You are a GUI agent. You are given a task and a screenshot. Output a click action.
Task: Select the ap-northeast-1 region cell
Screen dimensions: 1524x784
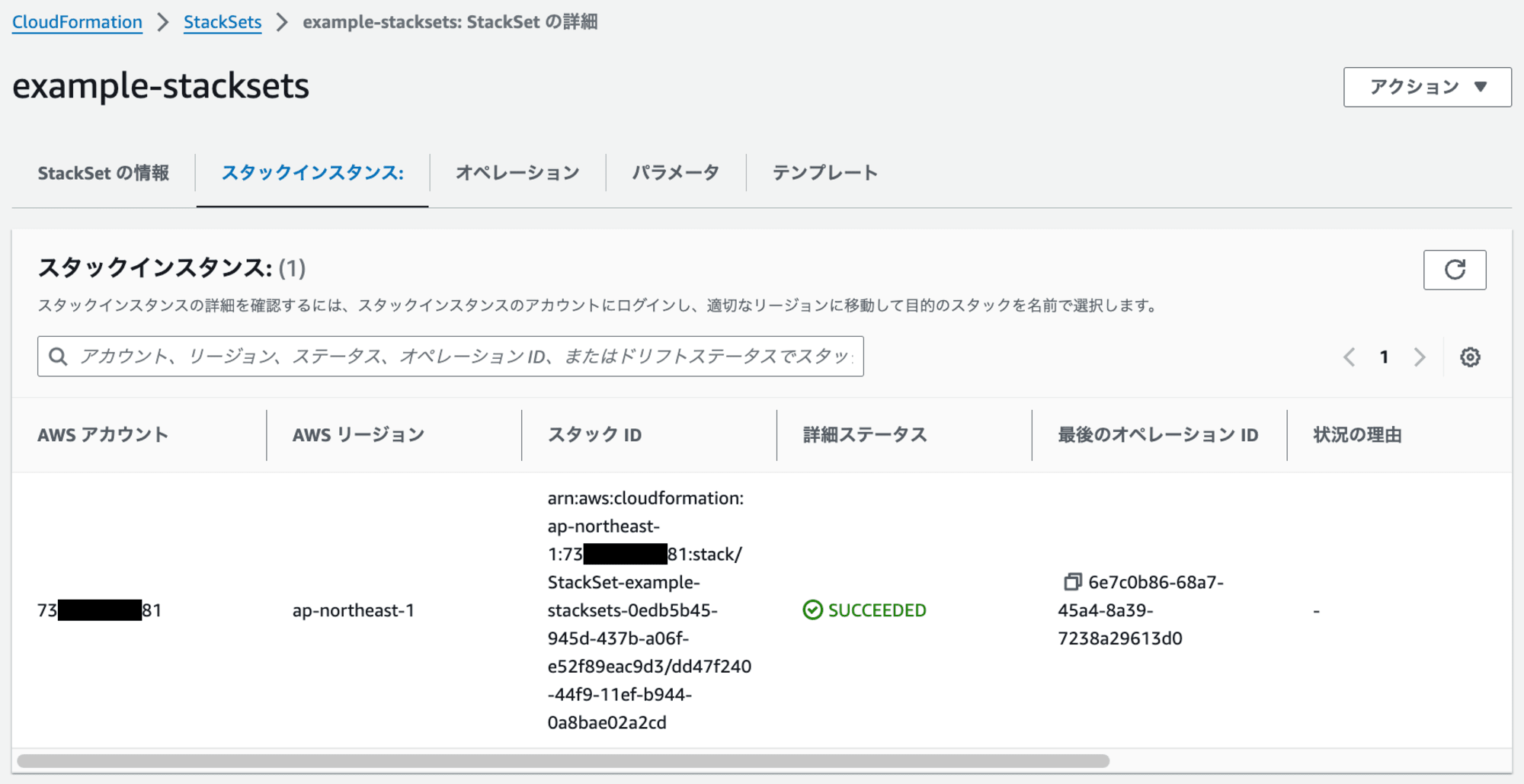click(354, 610)
